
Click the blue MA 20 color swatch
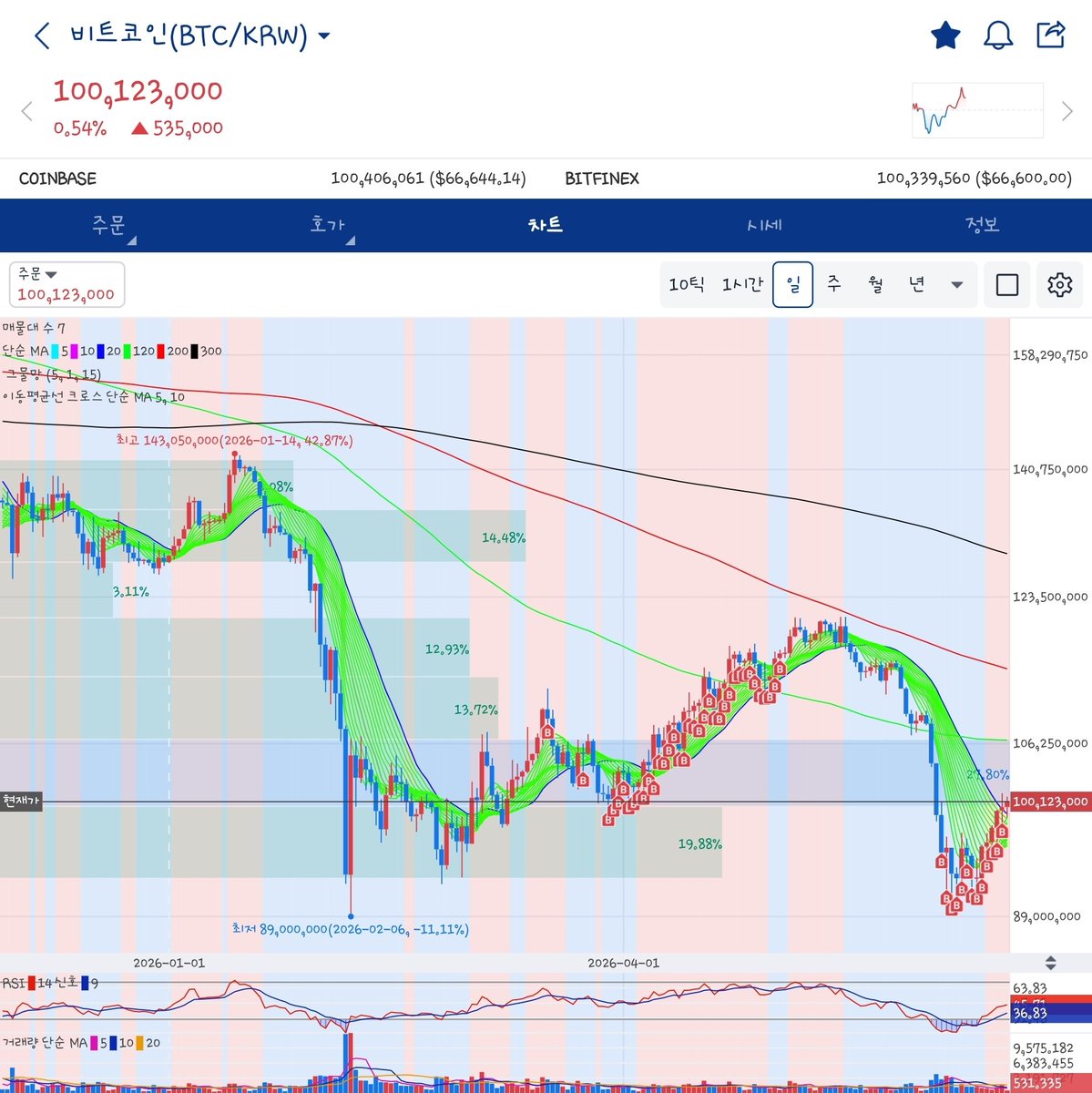coord(101,351)
